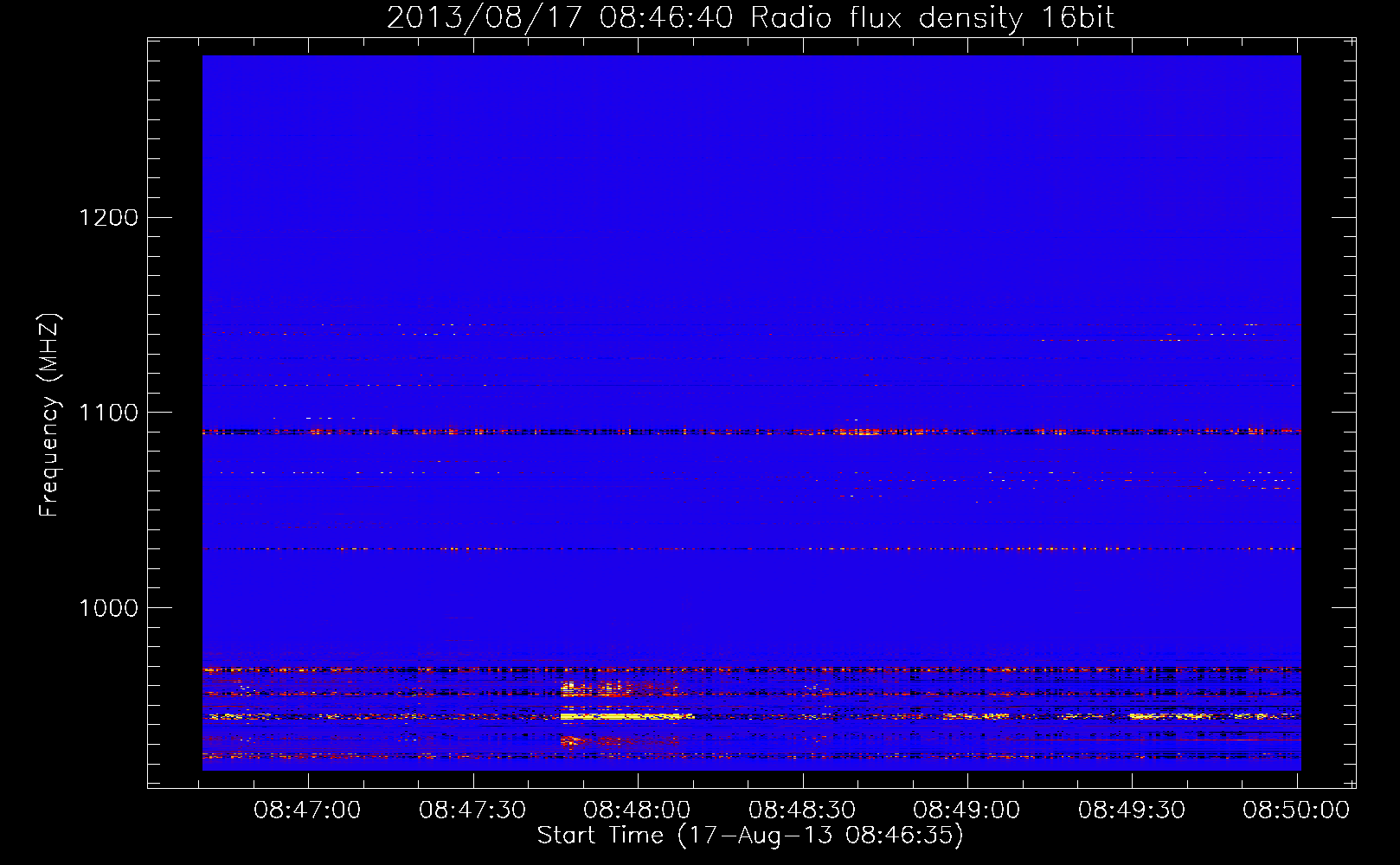
Task: Click the 08:47:30 time tick label
Action: (x=472, y=811)
